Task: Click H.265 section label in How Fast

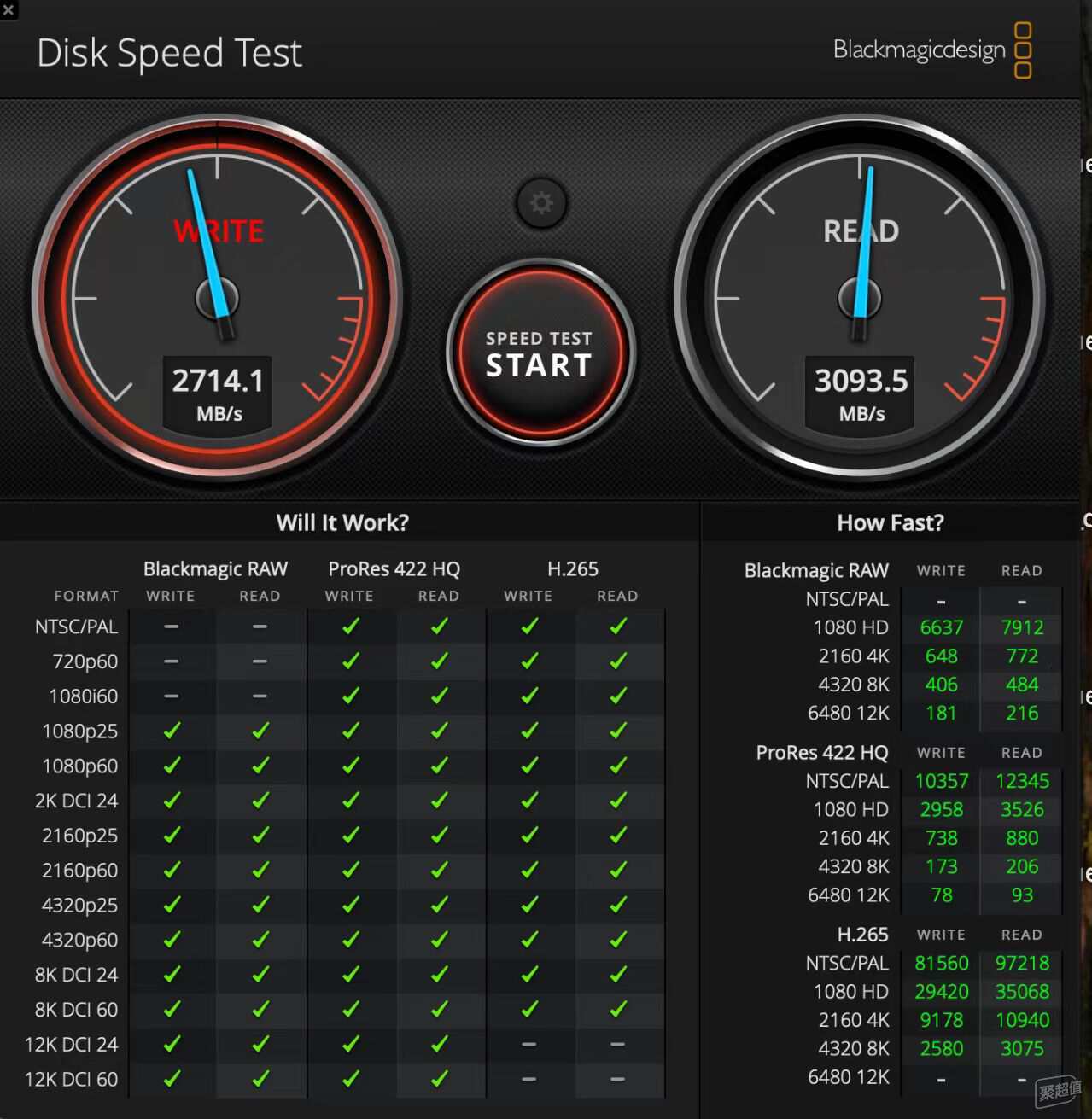Action: point(863,935)
